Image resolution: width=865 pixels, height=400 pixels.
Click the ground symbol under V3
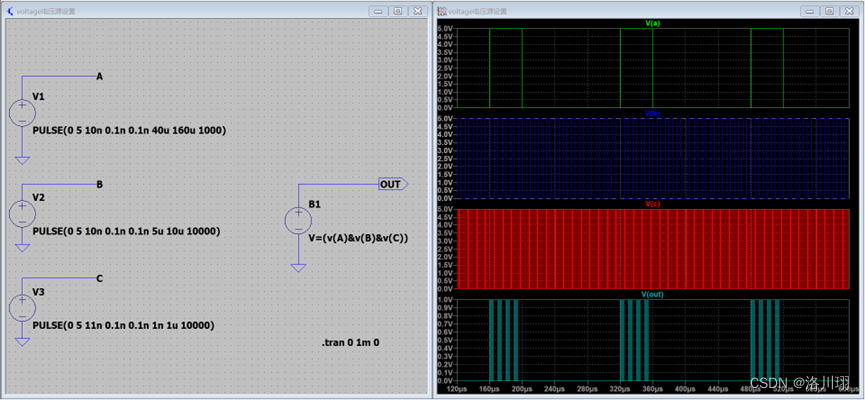point(23,342)
